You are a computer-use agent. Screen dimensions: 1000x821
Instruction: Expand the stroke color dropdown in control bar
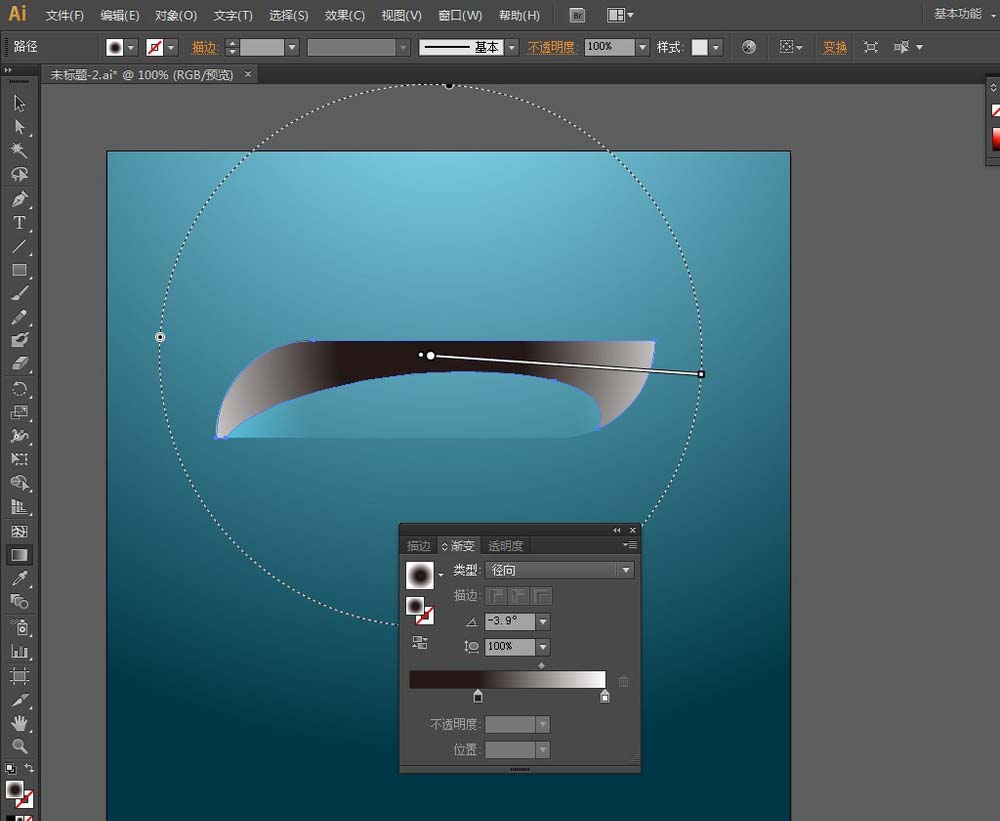(x=171, y=47)
